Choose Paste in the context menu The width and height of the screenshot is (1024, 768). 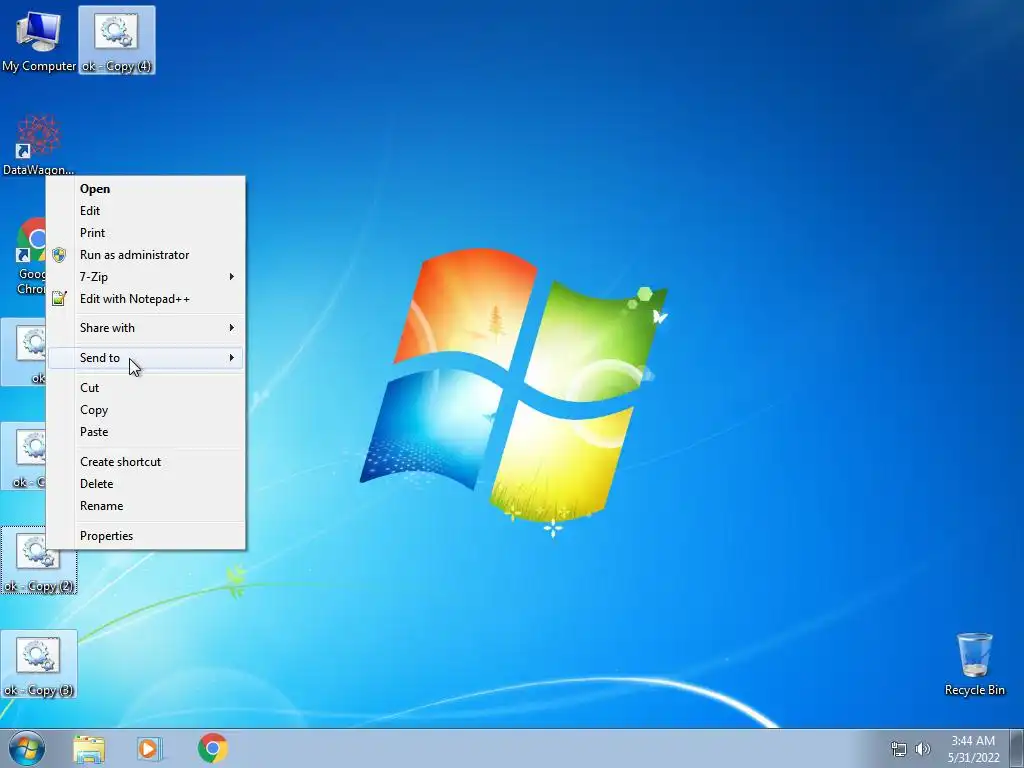click(146, 432)
